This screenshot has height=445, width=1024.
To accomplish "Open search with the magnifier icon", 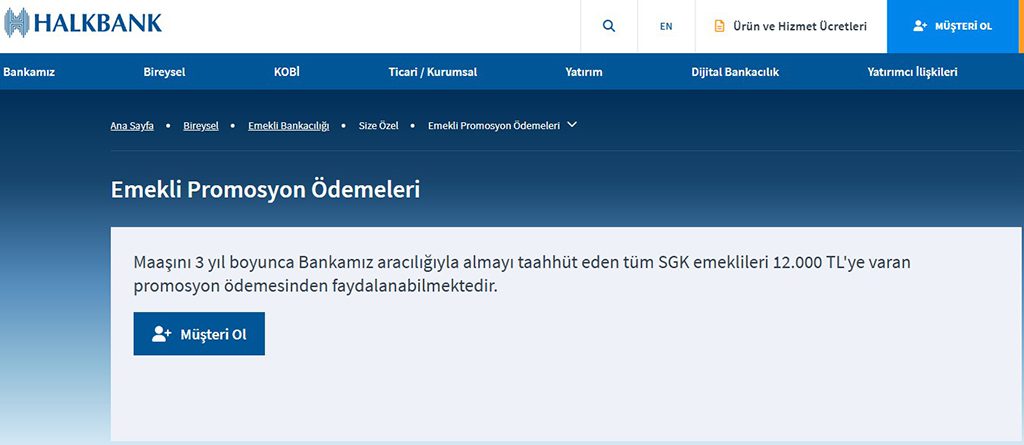I will 609,26.
